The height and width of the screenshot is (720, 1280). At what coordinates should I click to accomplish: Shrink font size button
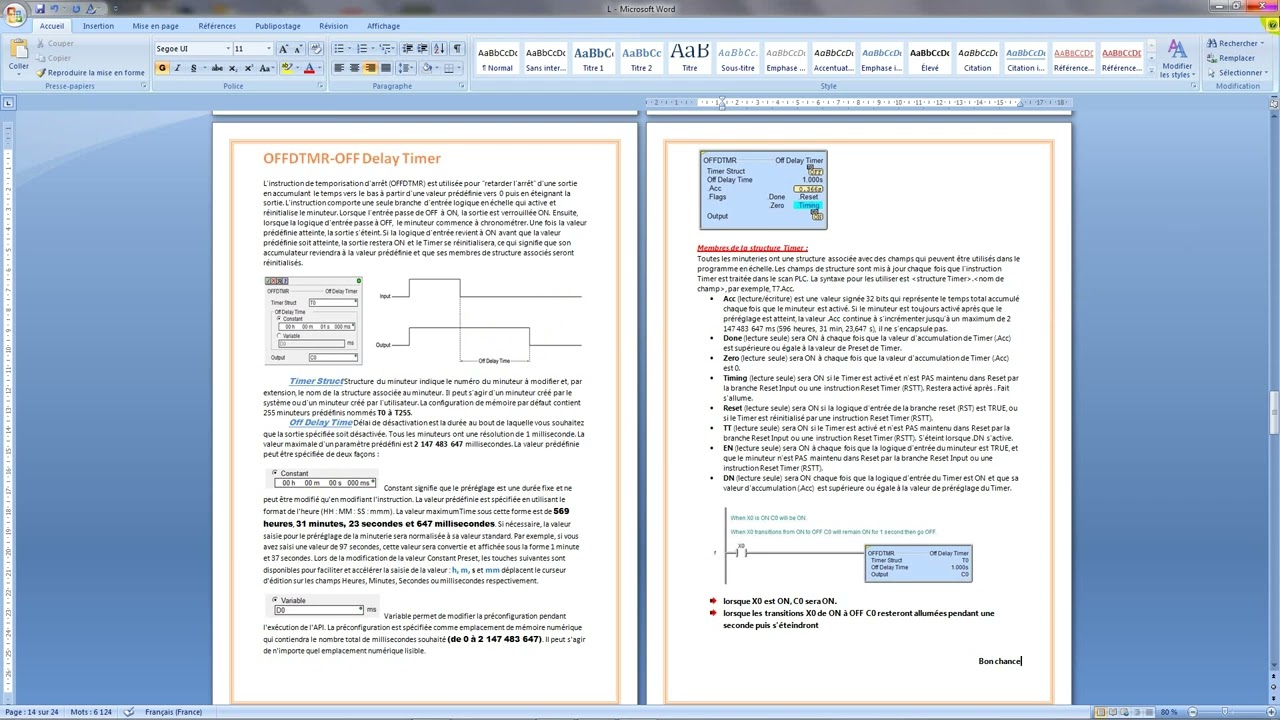click(298, 49)
